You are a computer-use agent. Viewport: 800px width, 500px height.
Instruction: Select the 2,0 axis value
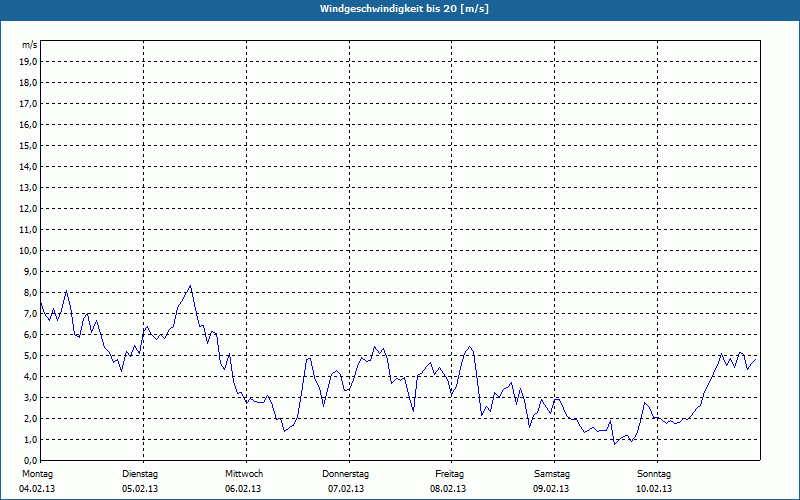(30, 418)
